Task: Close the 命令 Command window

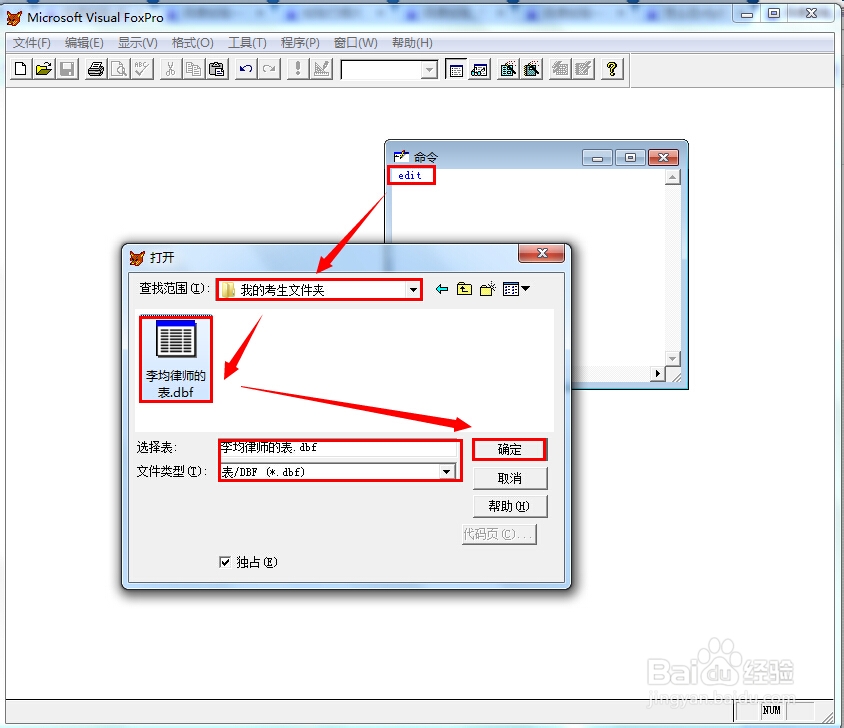Action: click(663, 157)
